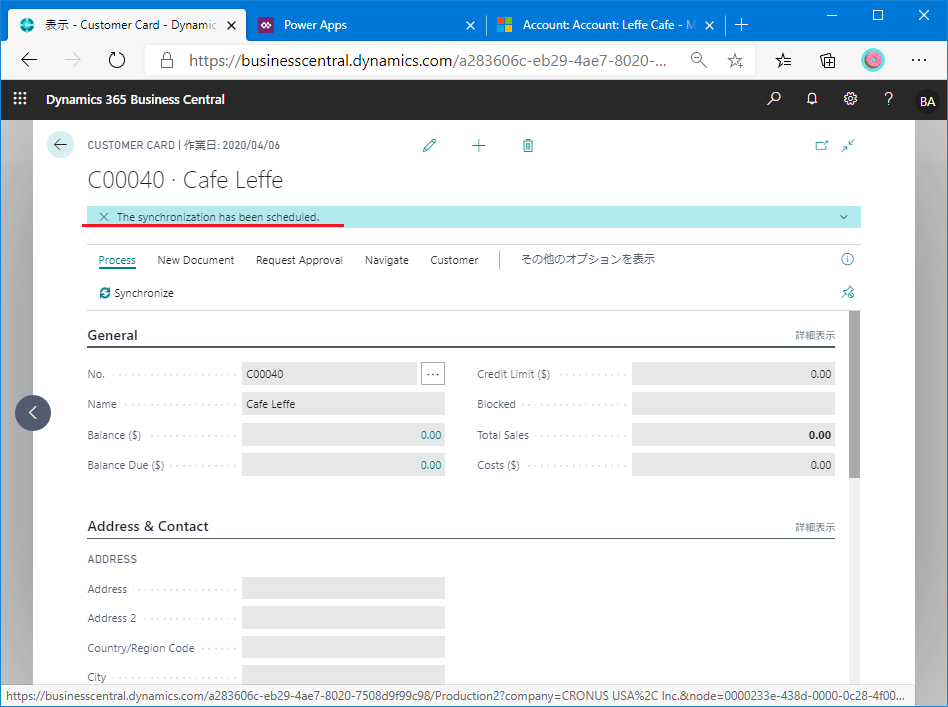Screen dimensions: 948x707
Task: Open a new browser tab
Action: pyautogui.click(x=741, y=25)
